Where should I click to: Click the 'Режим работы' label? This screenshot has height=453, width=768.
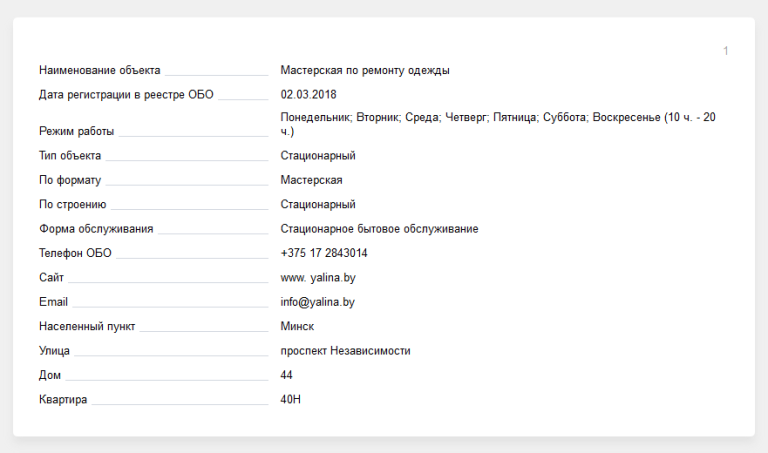[76, 131]
